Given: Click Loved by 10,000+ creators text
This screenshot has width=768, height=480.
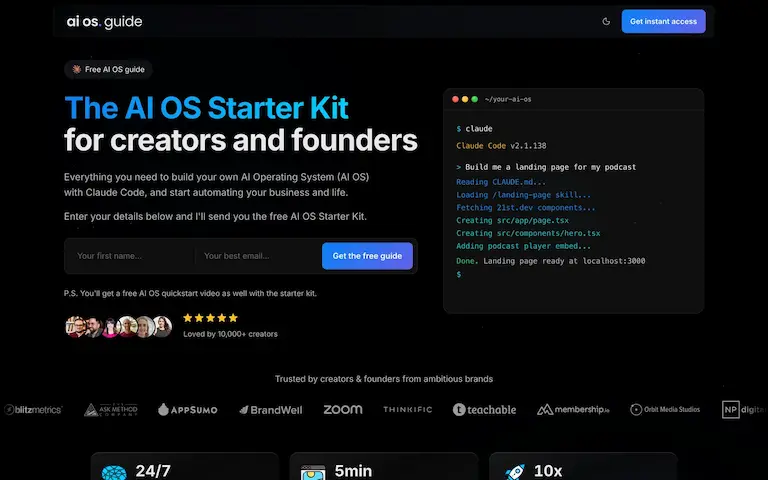Looking at the screenshot, I should (x=230, y=334).
